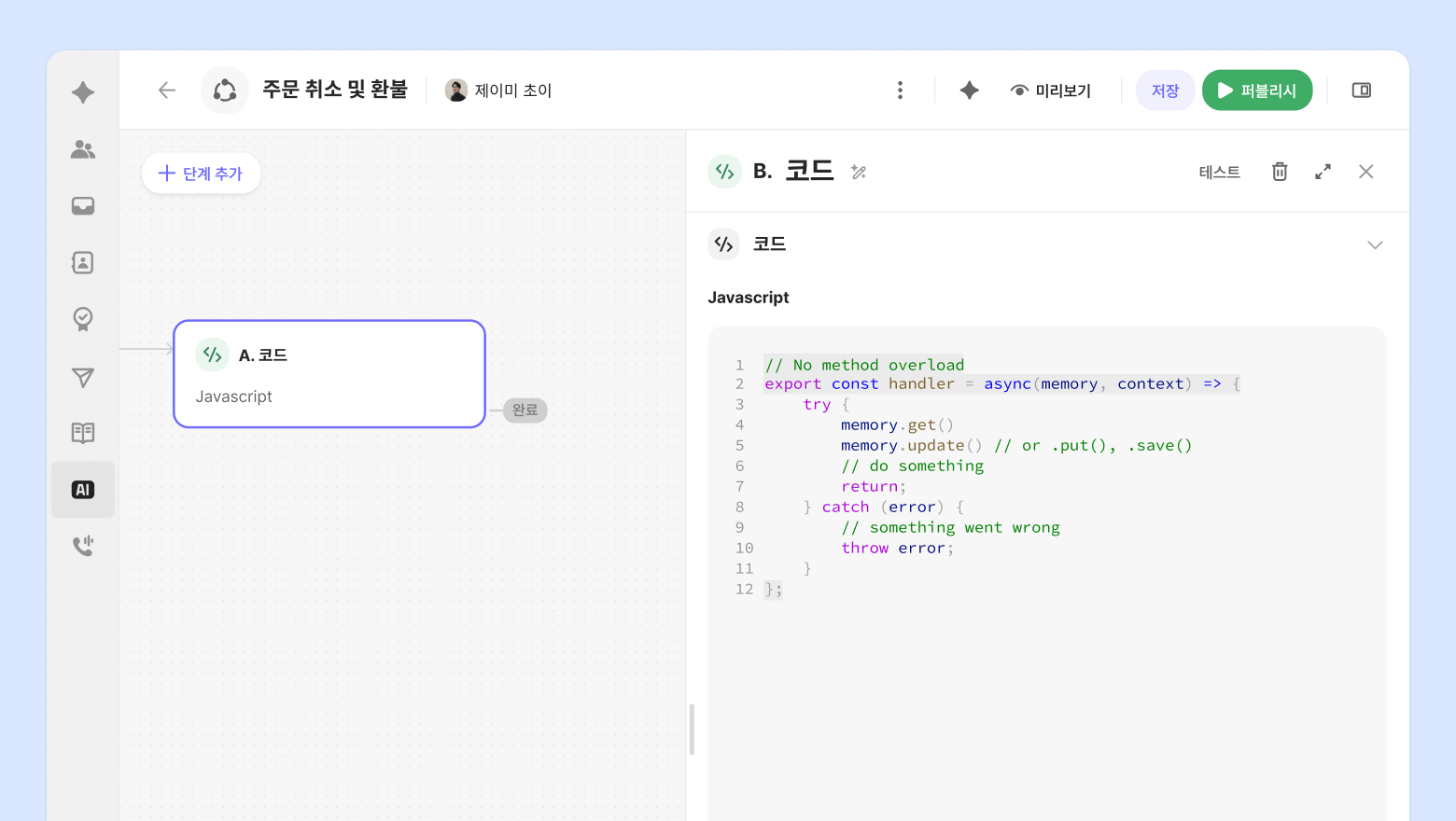Open the three-dot more options menu

click(x=900, y=90)
